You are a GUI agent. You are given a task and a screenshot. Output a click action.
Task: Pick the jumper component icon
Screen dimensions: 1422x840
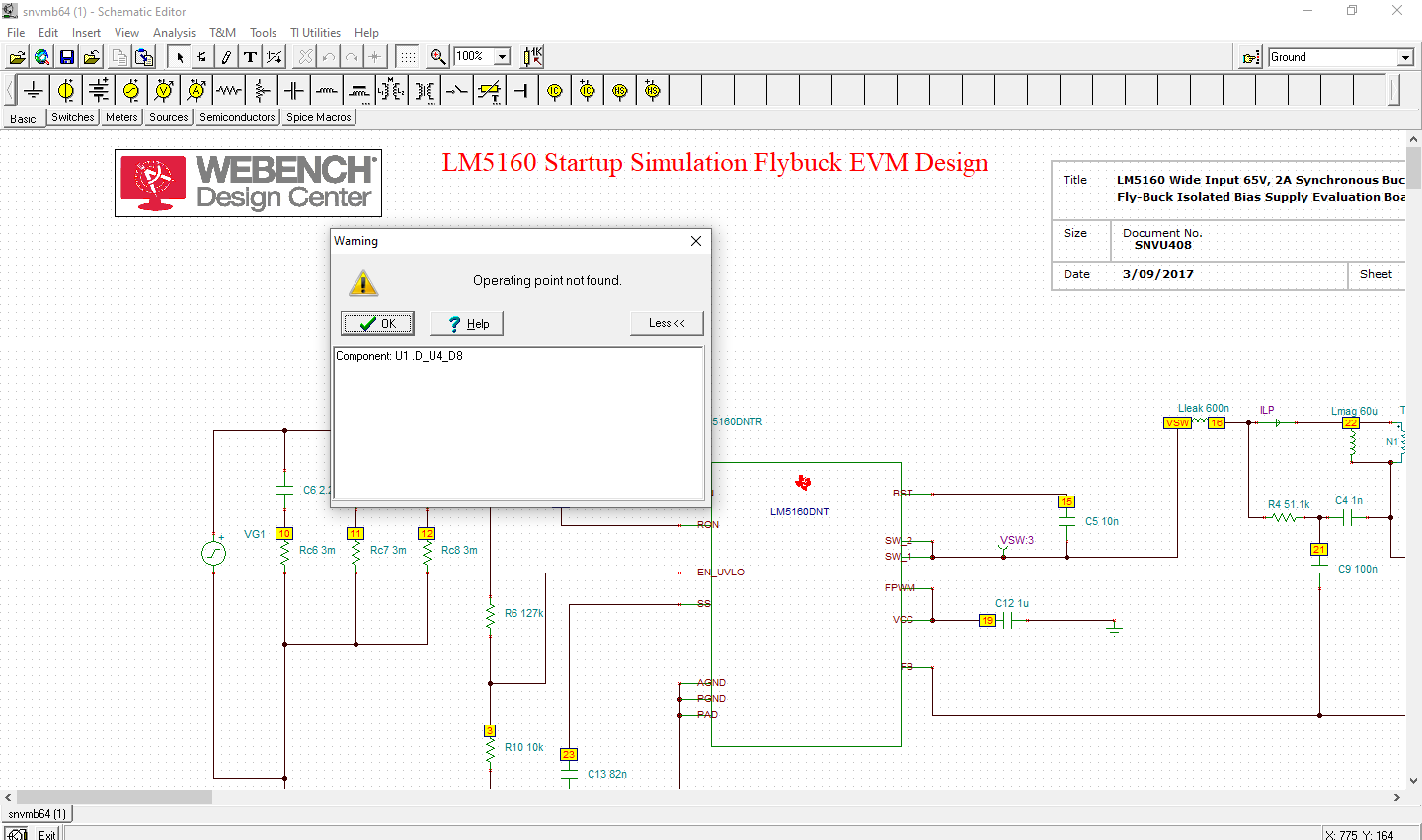pos(522,91)
